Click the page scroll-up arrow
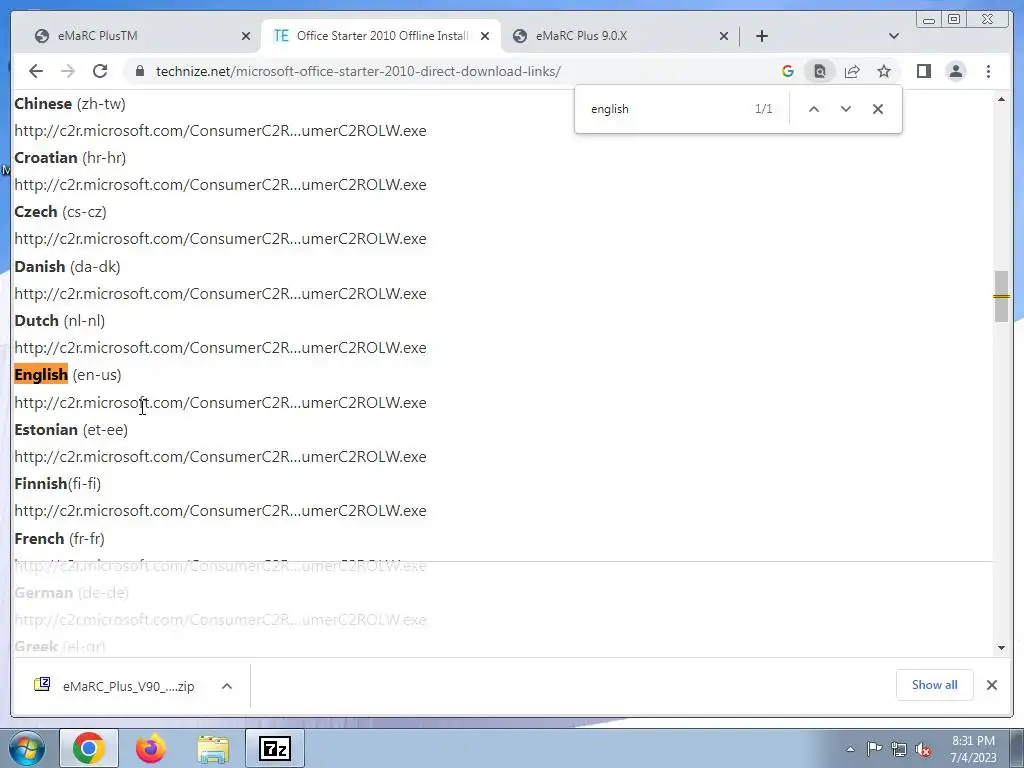 coord(1001,99)
